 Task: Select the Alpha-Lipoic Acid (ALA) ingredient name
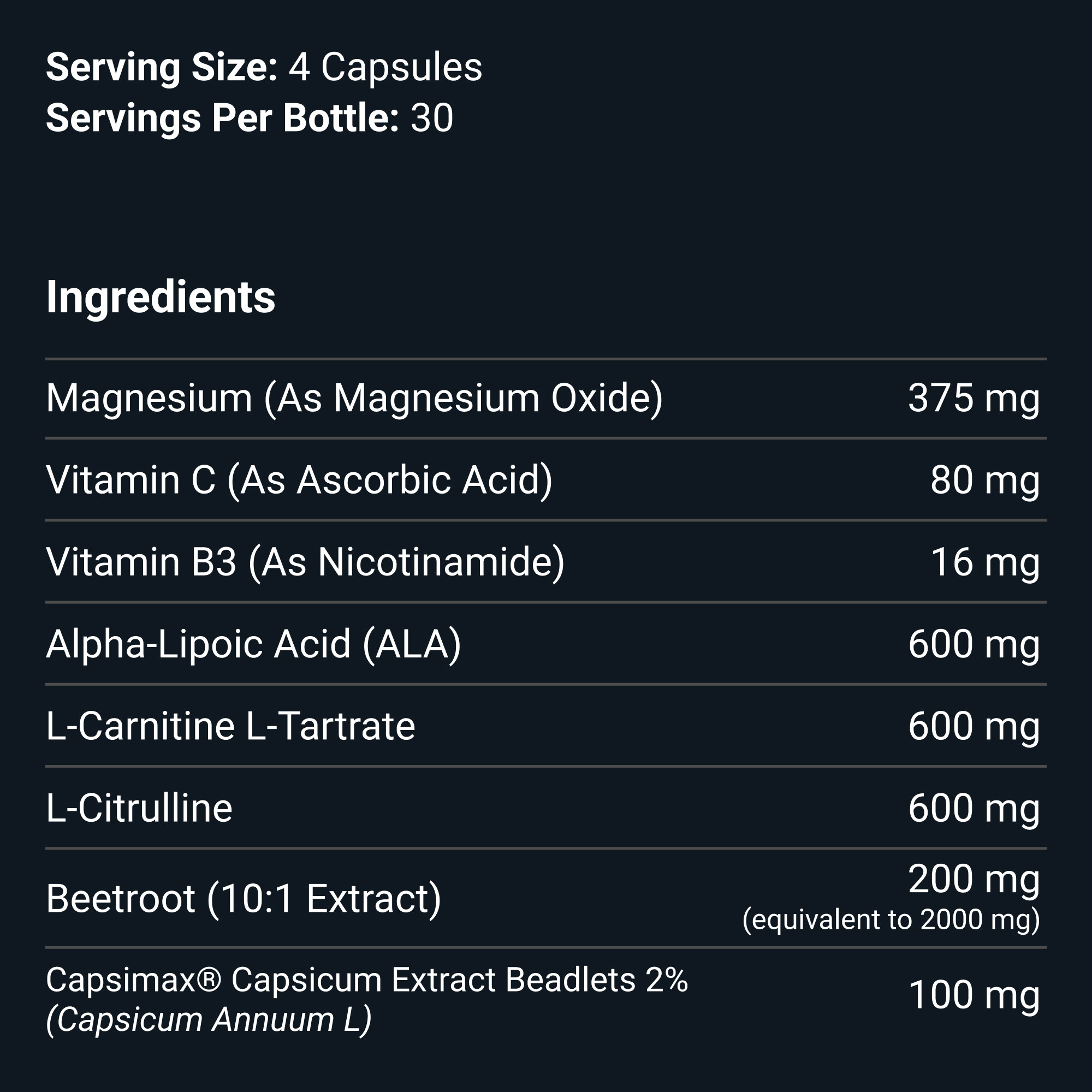click(x=253, y=644)
